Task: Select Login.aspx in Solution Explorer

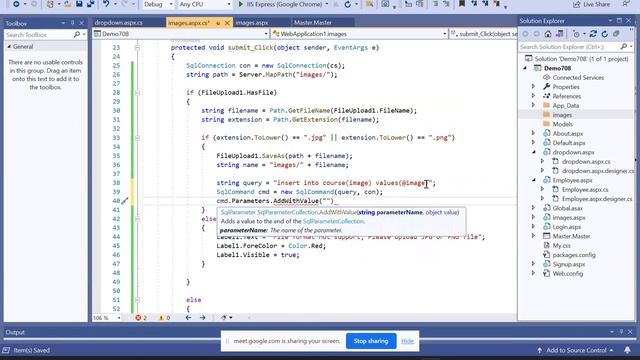Action: pos(567,227)
